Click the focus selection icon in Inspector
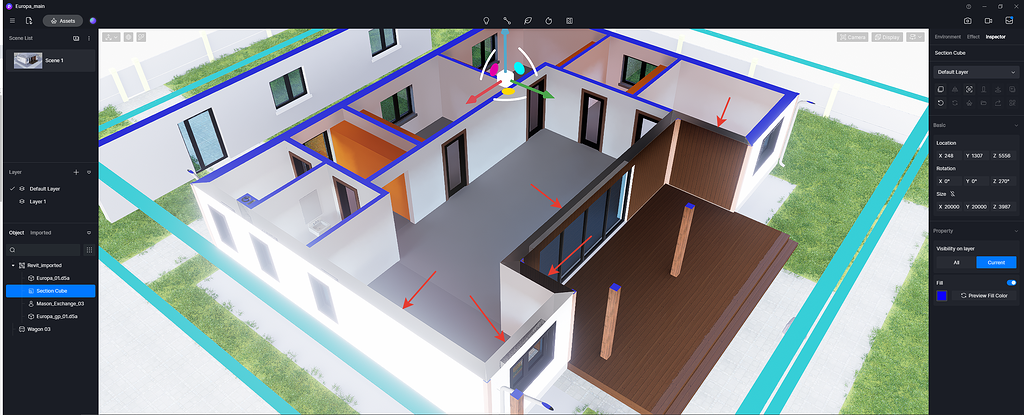 click(x=969, y=90)
